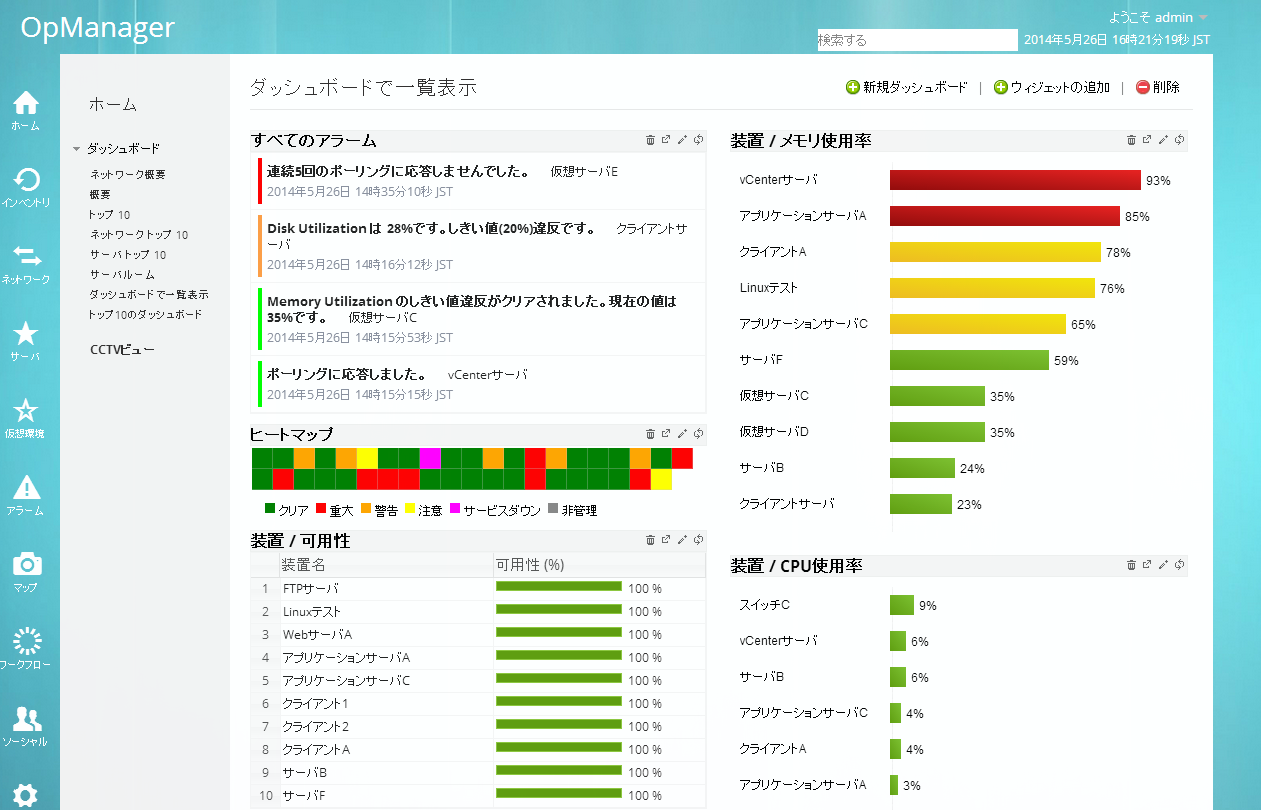Screen dimensions: 1261x810
Task: Pop out the 装置 / CPU使用率 widget
Action: coord(1147,565)
